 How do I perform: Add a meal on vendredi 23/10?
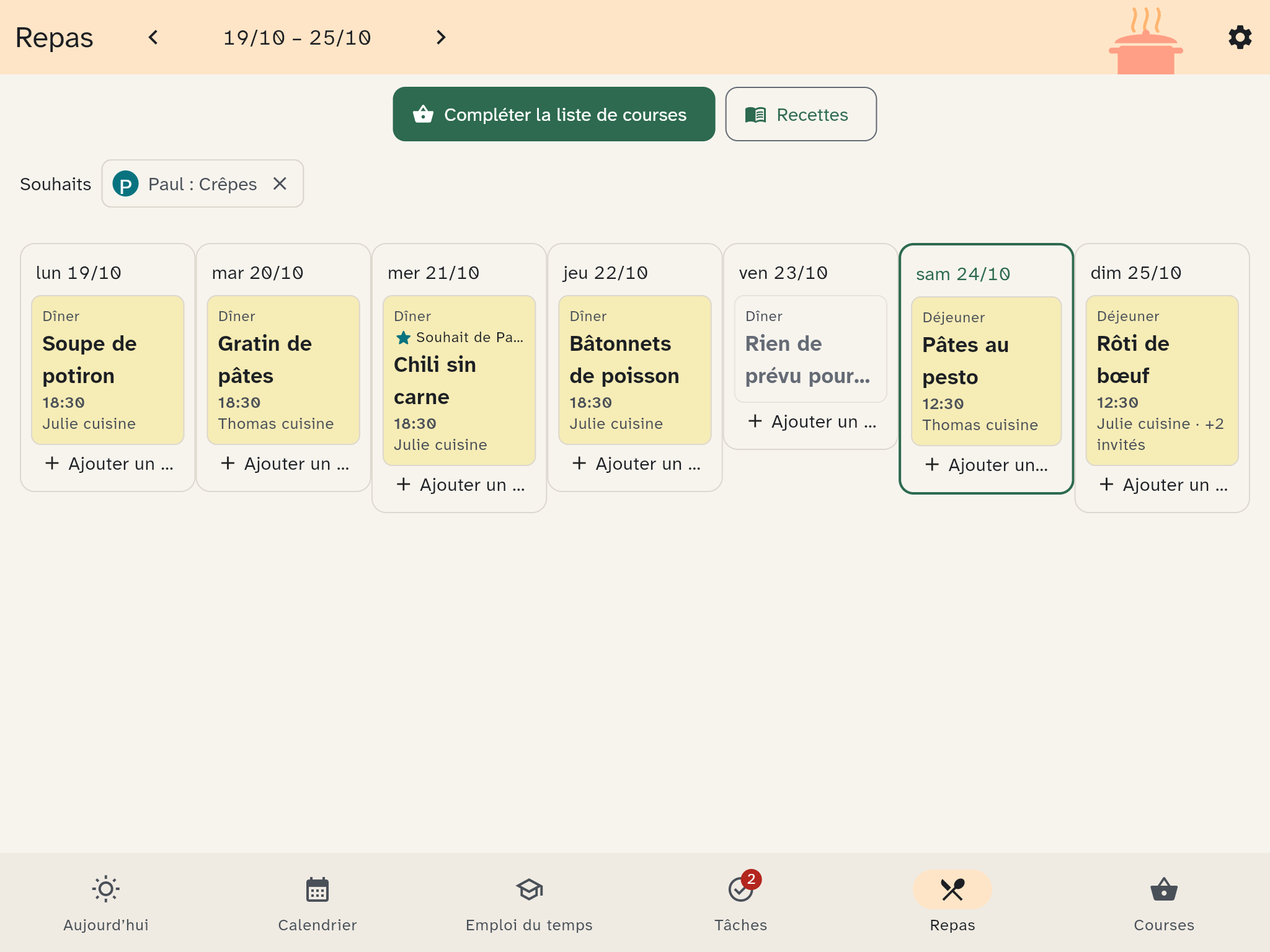(810, 421)
